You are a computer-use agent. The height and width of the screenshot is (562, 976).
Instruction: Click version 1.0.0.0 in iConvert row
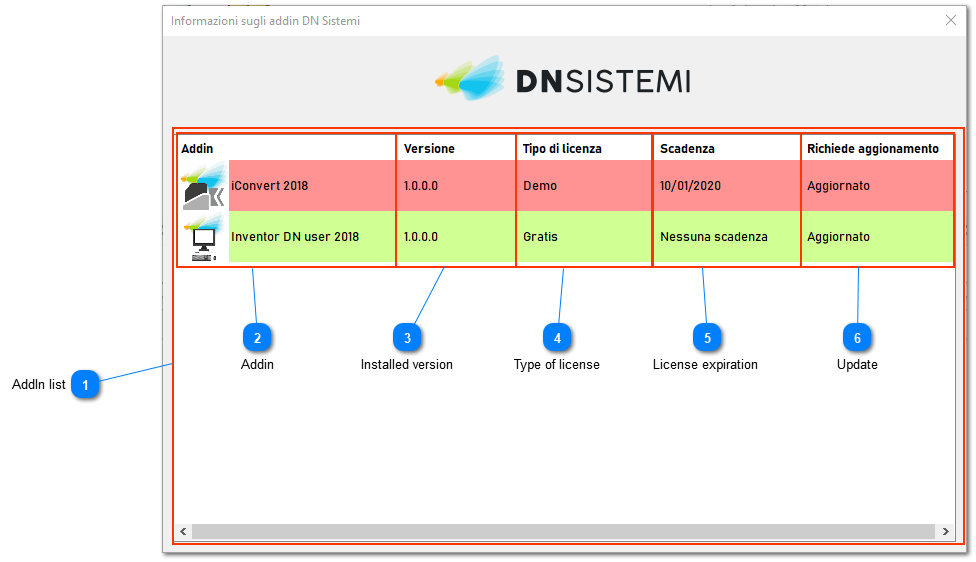click(x=421, y=185)
